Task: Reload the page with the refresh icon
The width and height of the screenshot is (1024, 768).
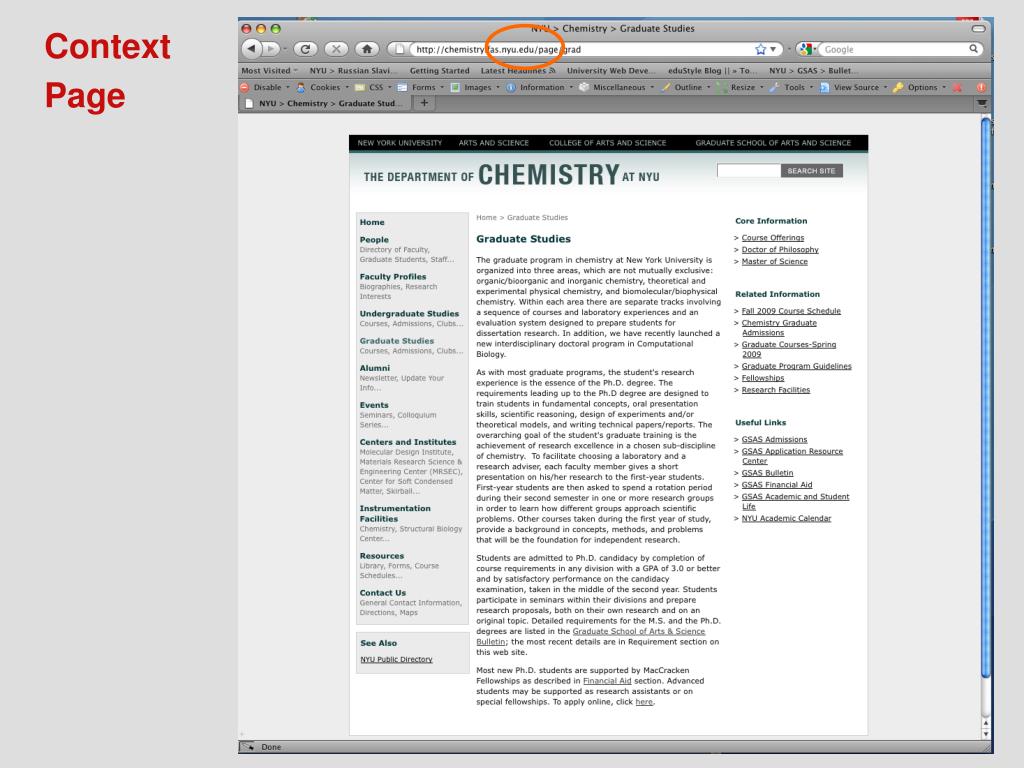Action: [305, 48]
